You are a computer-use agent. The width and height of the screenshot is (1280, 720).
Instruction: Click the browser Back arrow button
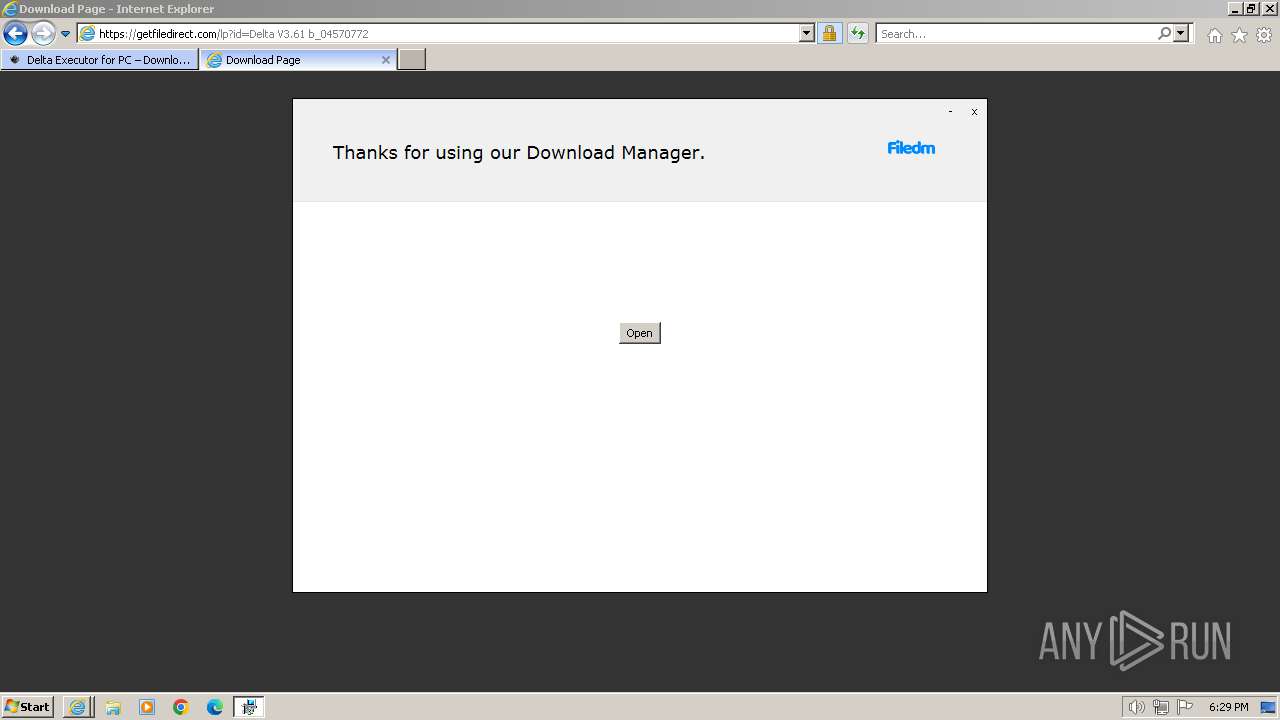click(x=15, y=34)
